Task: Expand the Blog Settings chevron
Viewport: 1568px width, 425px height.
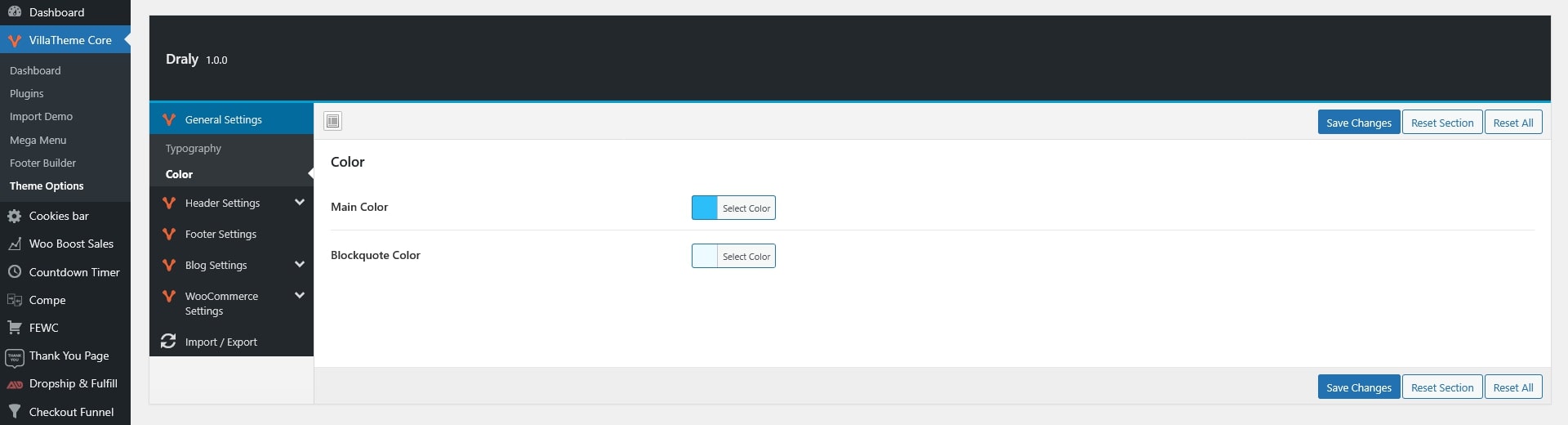Action: pos(300,265)
